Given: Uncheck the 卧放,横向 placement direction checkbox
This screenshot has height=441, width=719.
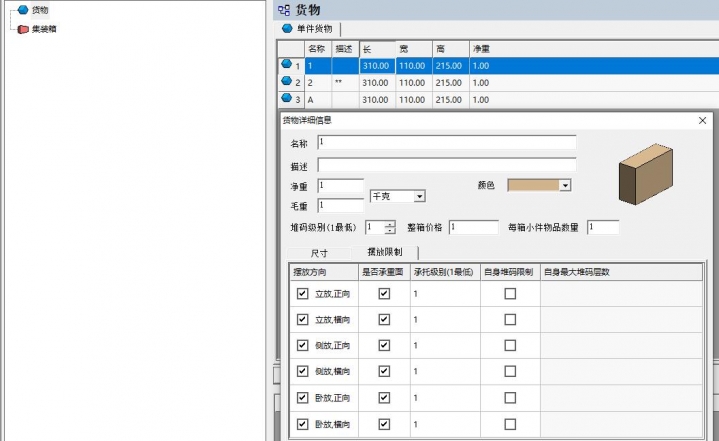Looking at the screenshot, I should click(302, 424).
